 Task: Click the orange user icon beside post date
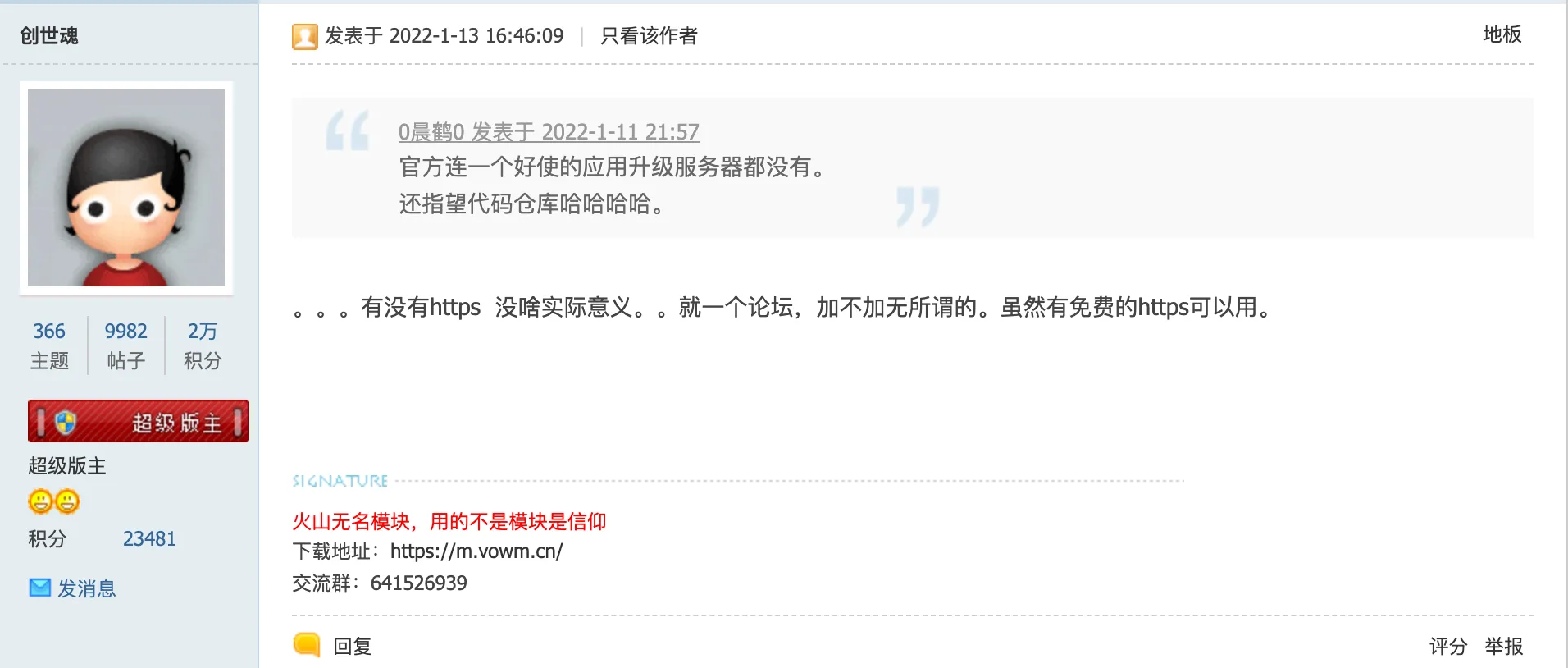click(x=305, y=37)
